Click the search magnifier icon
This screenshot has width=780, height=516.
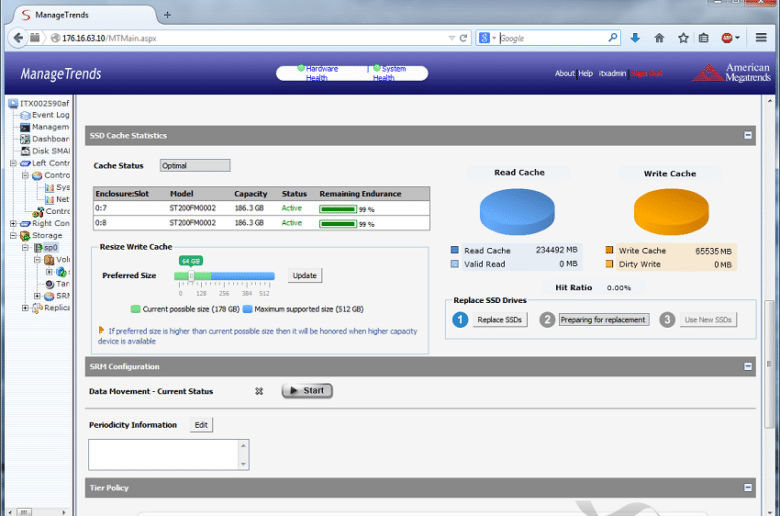tap(612, 38)
